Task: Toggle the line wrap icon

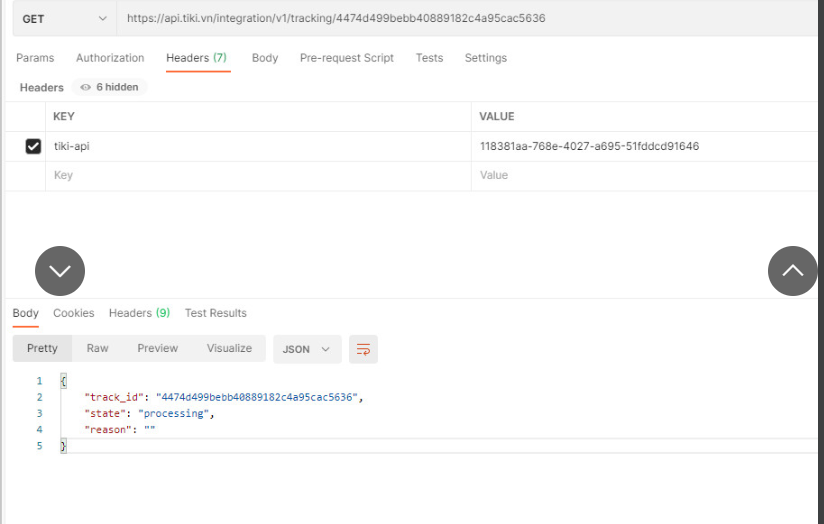Action: (x=363, y=350)
